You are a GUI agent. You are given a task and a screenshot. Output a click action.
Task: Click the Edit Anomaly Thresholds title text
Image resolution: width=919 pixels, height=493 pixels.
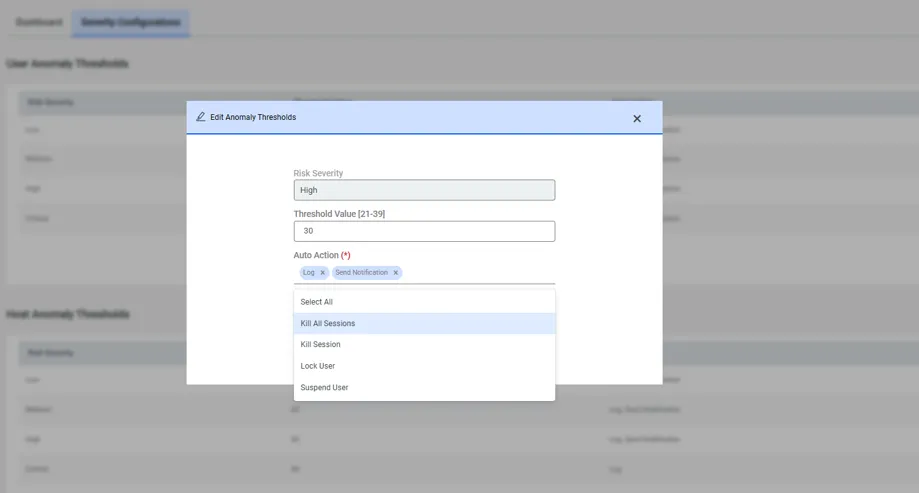[253, 117]
